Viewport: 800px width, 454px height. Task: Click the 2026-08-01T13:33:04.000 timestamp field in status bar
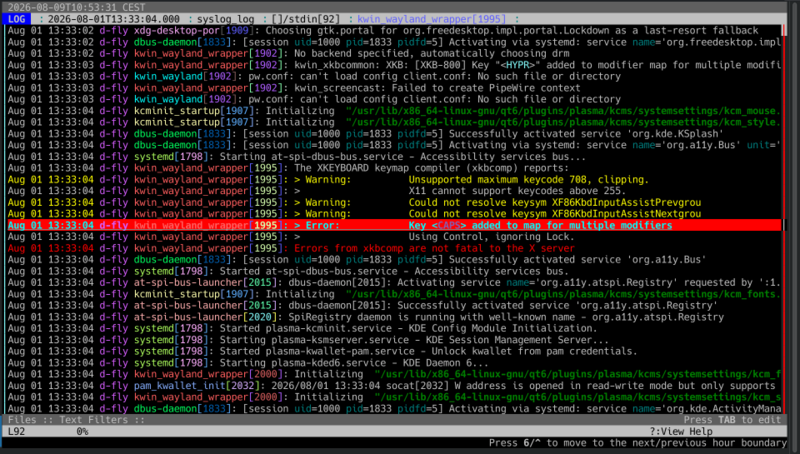113,19
